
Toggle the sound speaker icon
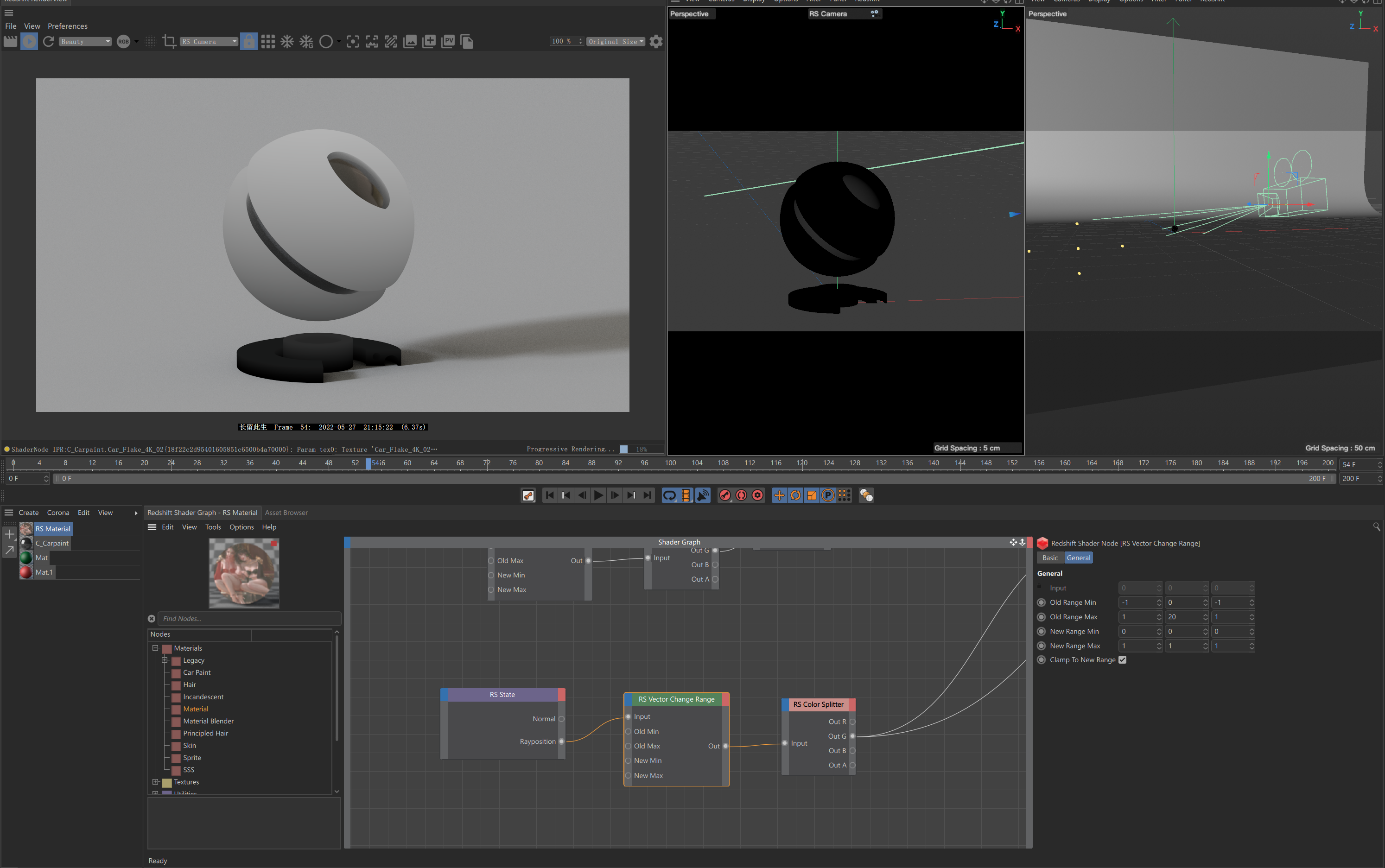[x=702, y=495]
